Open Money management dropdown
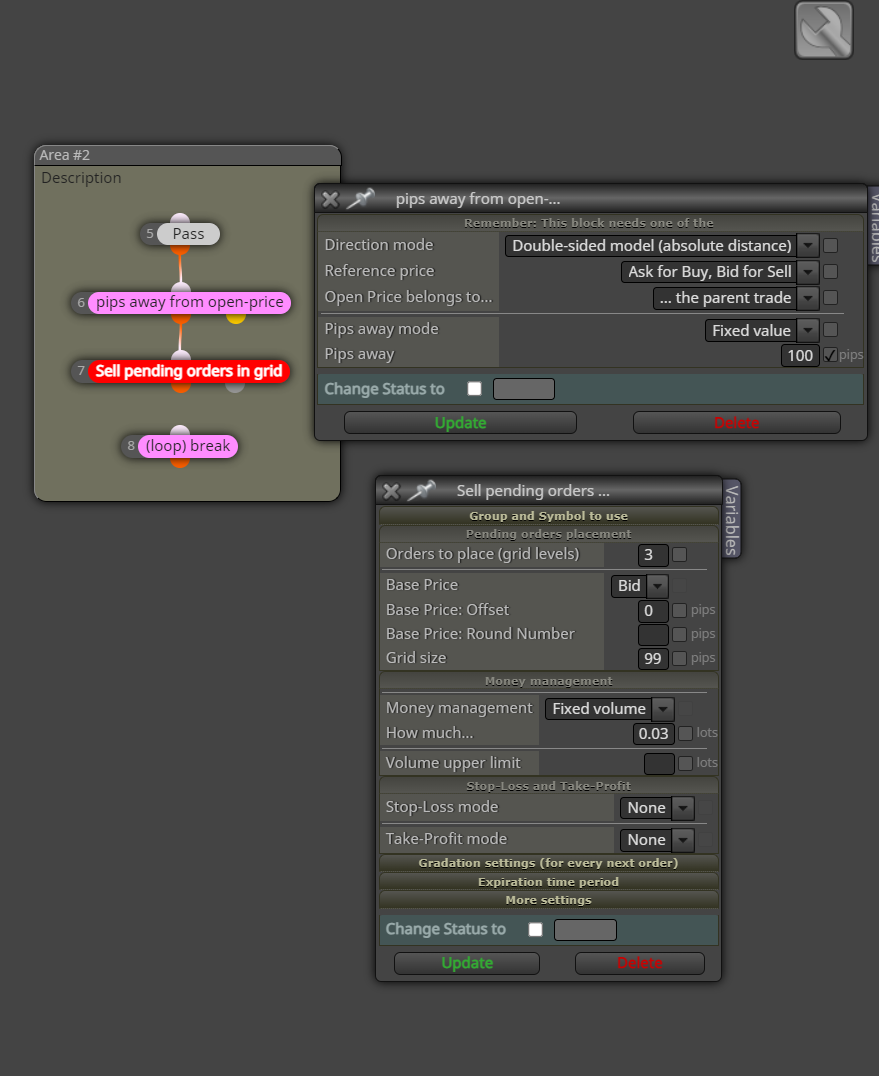 click(x=663, y=709)
